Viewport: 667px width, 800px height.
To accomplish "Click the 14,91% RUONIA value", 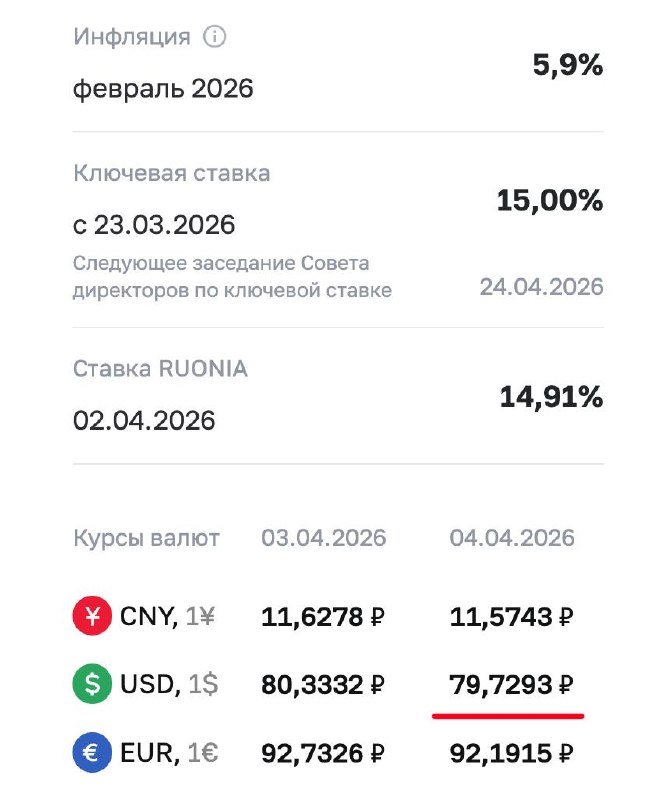I will (x=551, y=397).
